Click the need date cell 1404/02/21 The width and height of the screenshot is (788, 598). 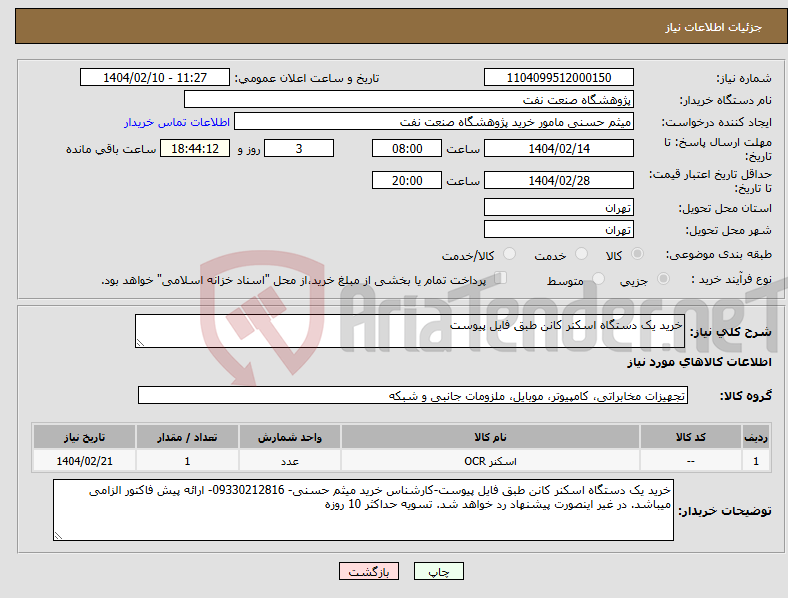point(84,461)
